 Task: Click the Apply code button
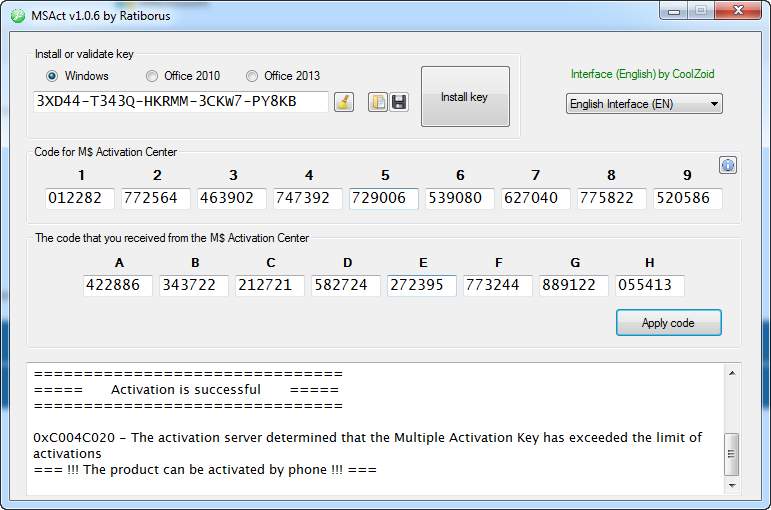tap(669, 323)
